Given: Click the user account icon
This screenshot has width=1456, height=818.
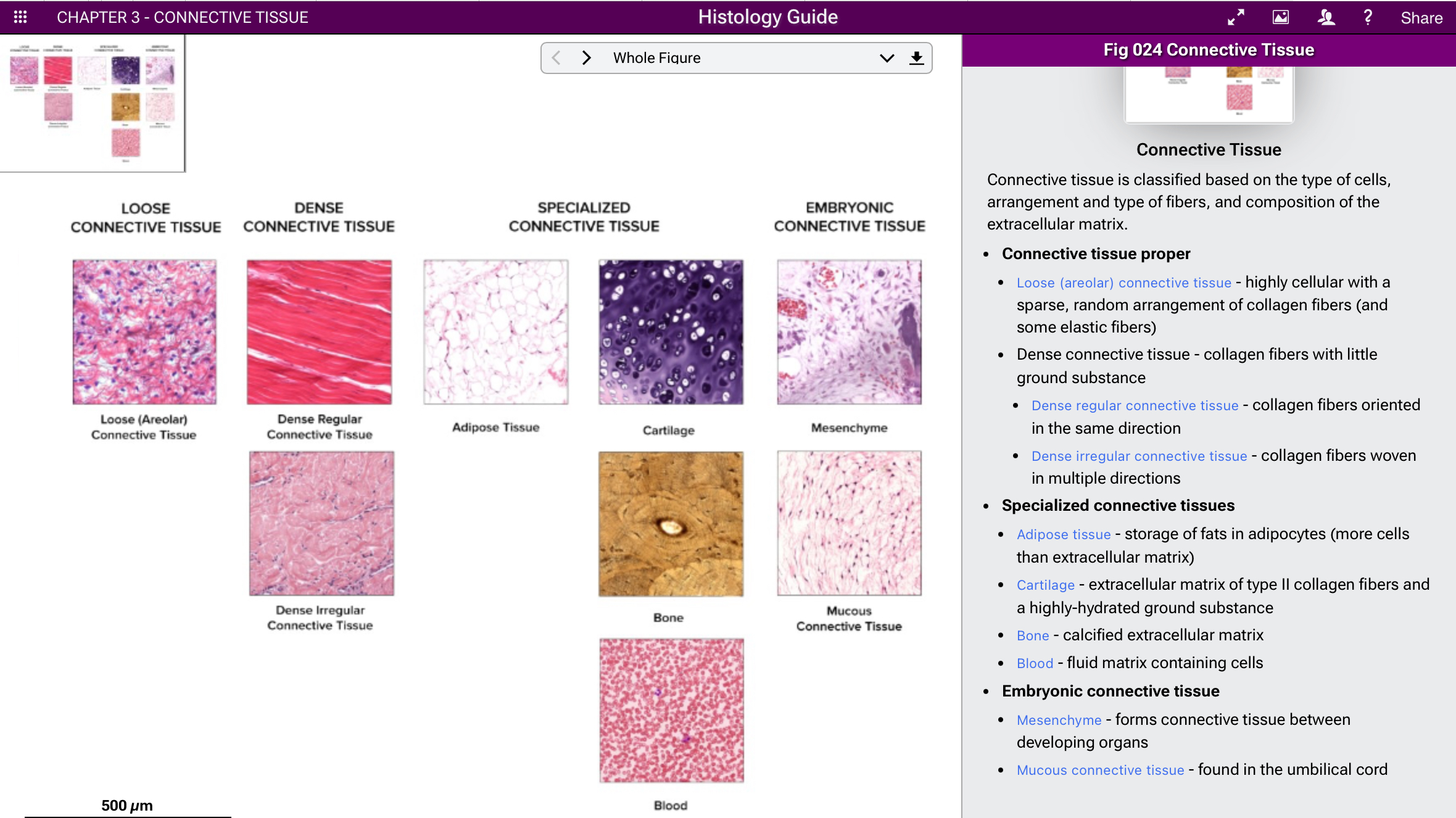Looking at the screenshot, I should click(x=1326, y=17).
